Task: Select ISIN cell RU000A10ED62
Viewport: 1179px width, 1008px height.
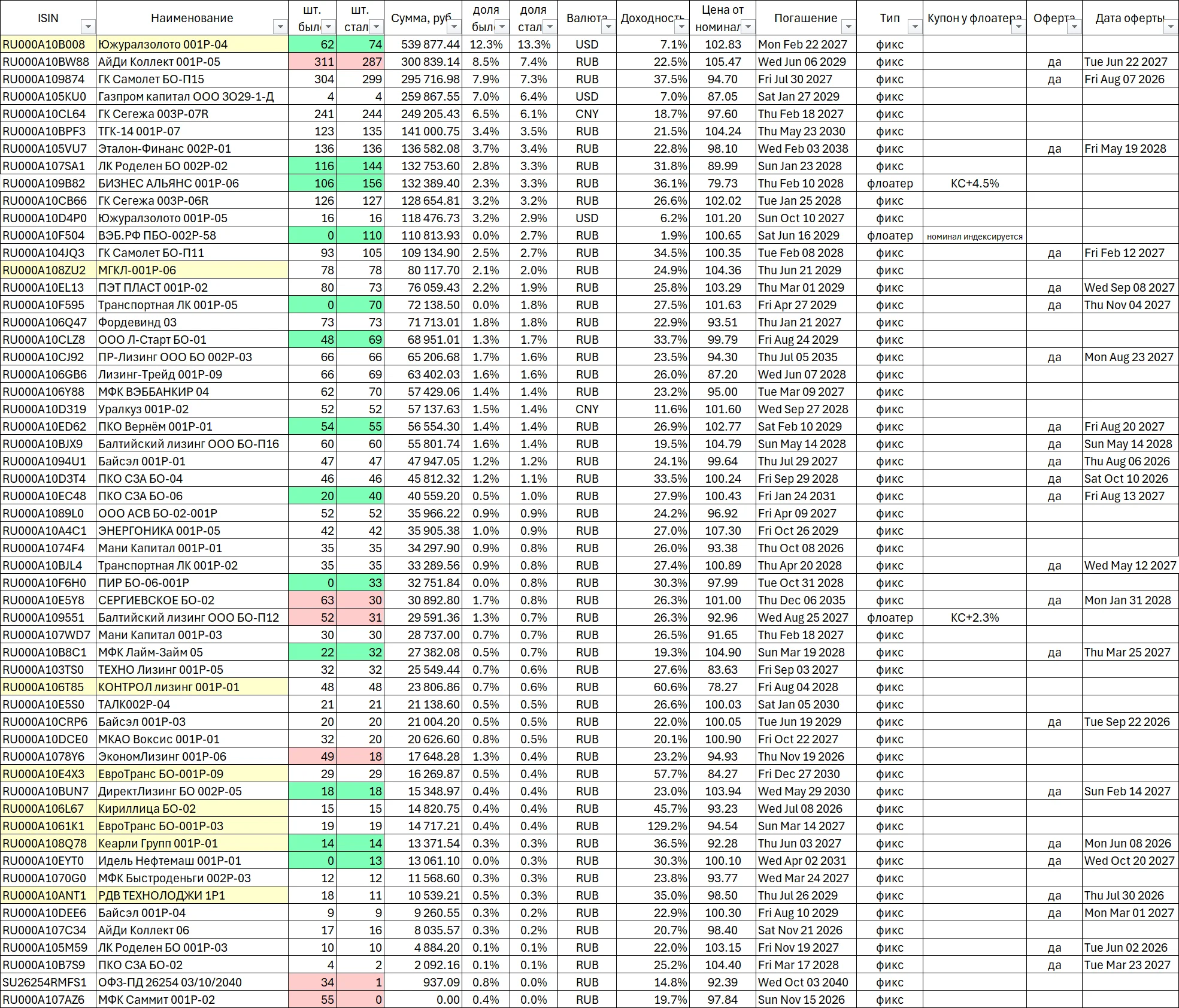Action: [x=48, y=426]
